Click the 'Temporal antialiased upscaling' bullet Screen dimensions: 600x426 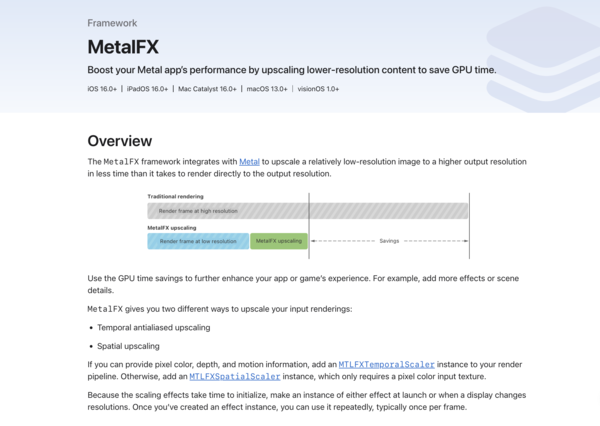[153, 328]
